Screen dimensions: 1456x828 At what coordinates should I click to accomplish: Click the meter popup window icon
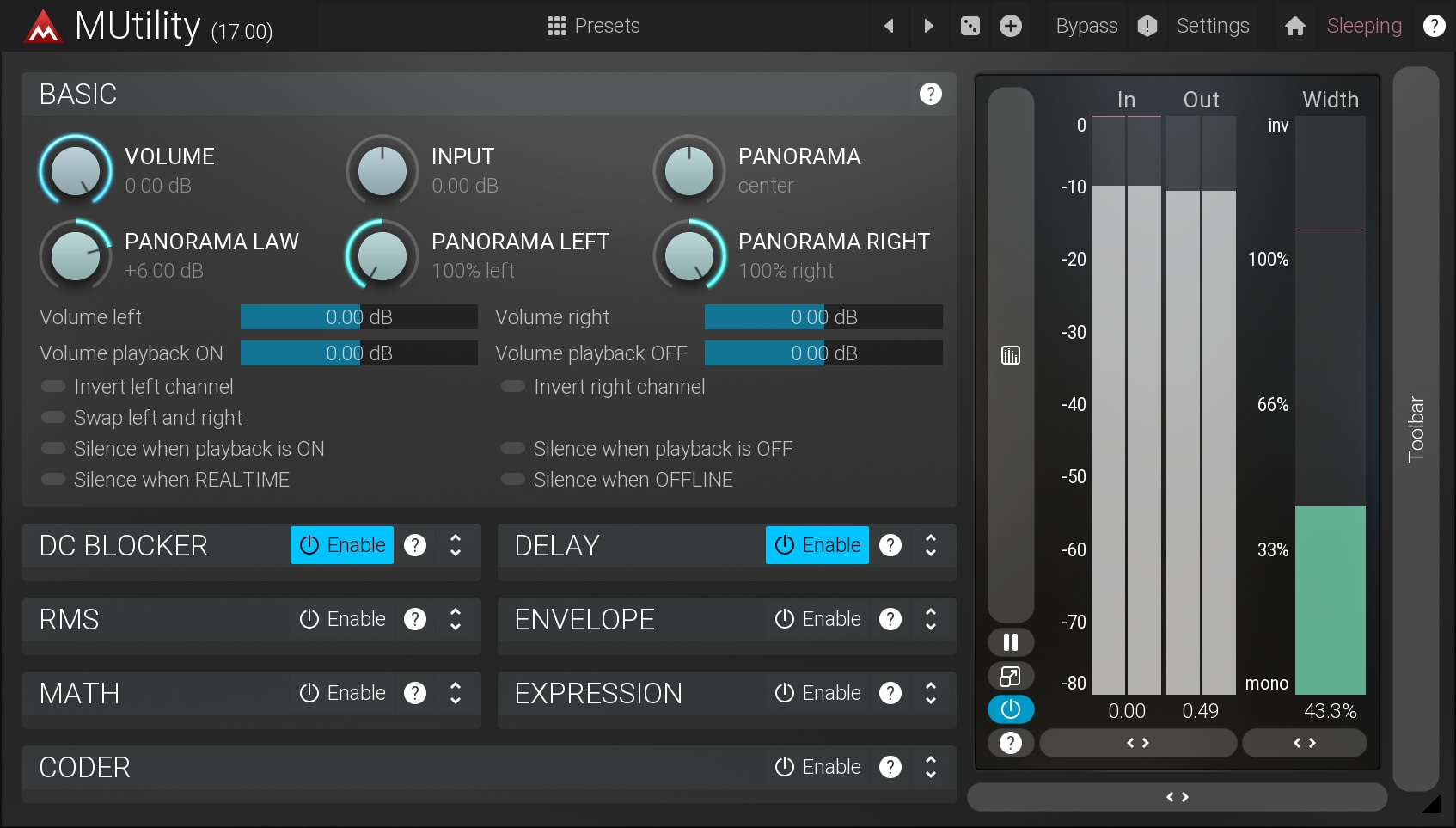pos(1011,676)
